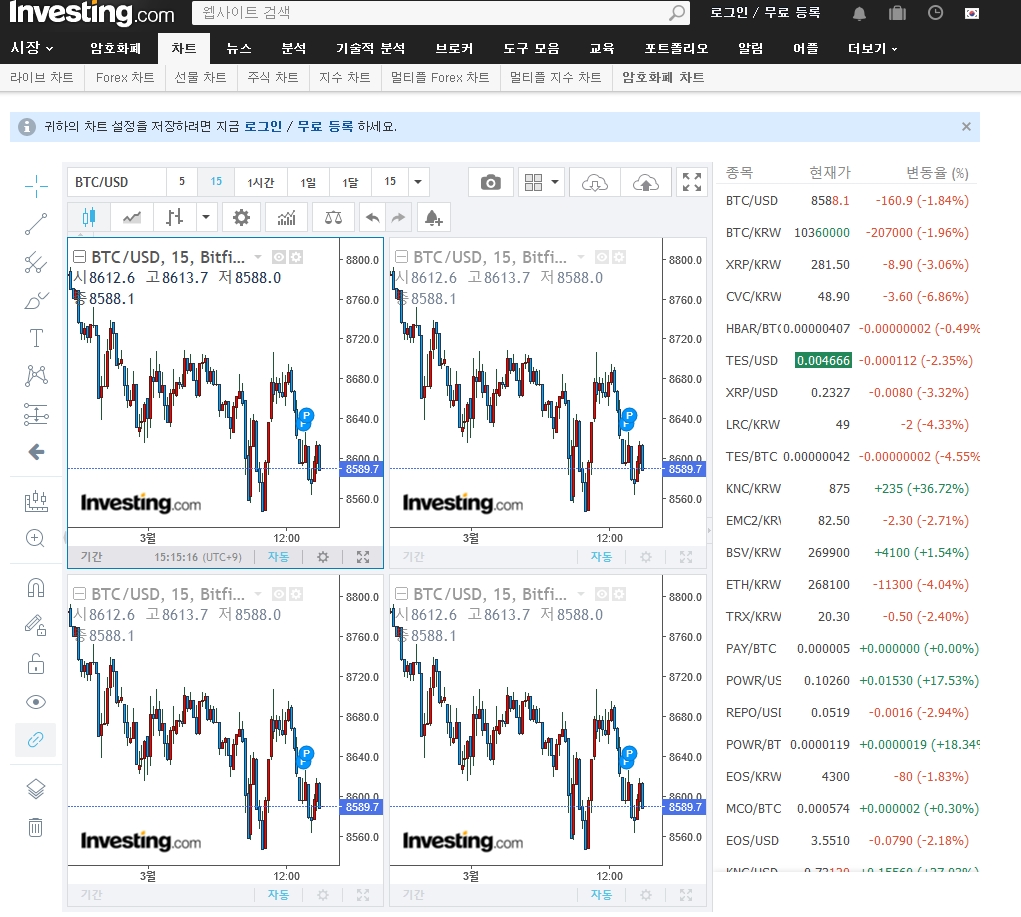Open the 기술적 분석 menu
Screen dimensions: 1021x917
pos(371,48)
